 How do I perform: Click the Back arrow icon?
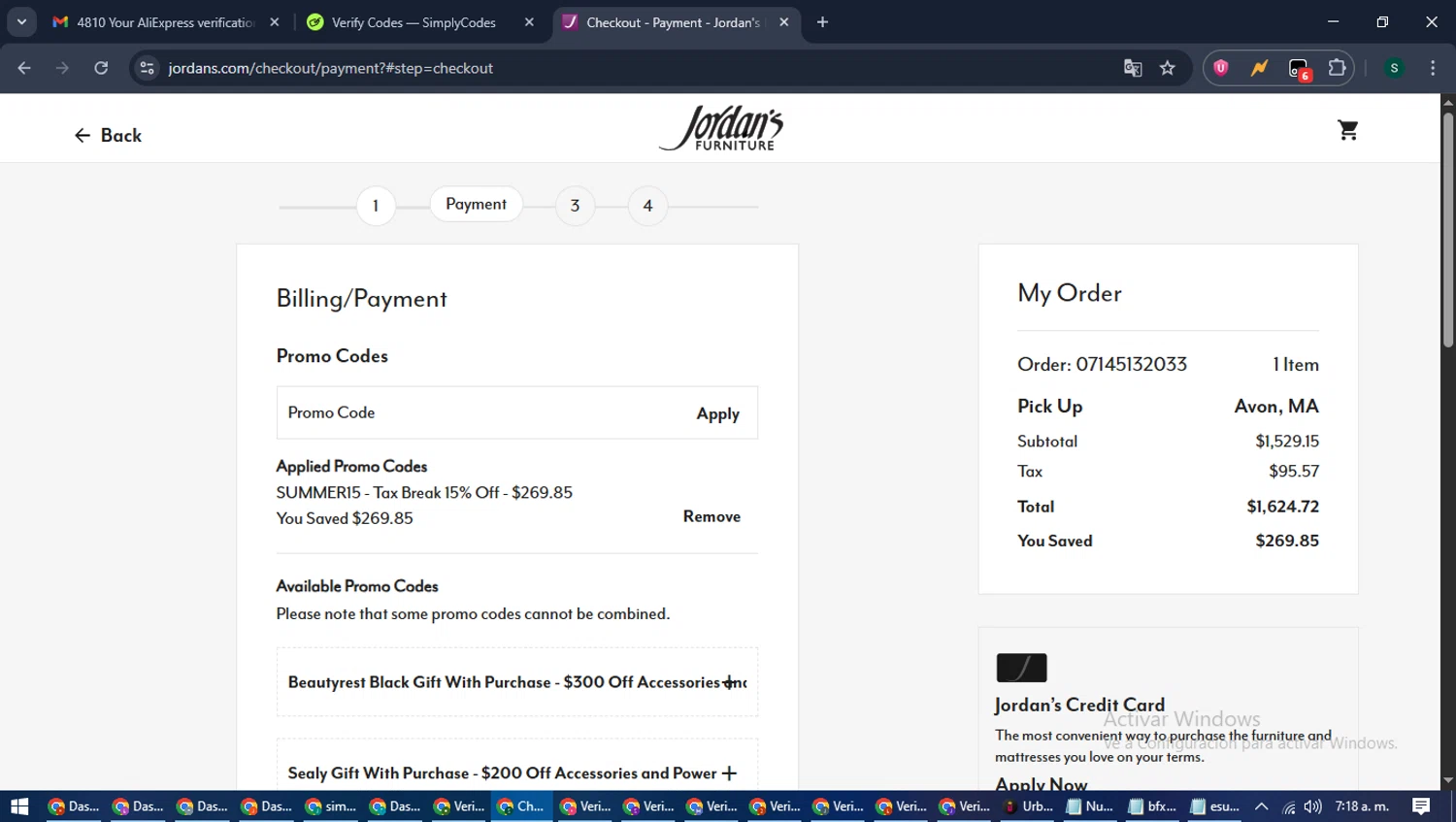coord(83,136)
